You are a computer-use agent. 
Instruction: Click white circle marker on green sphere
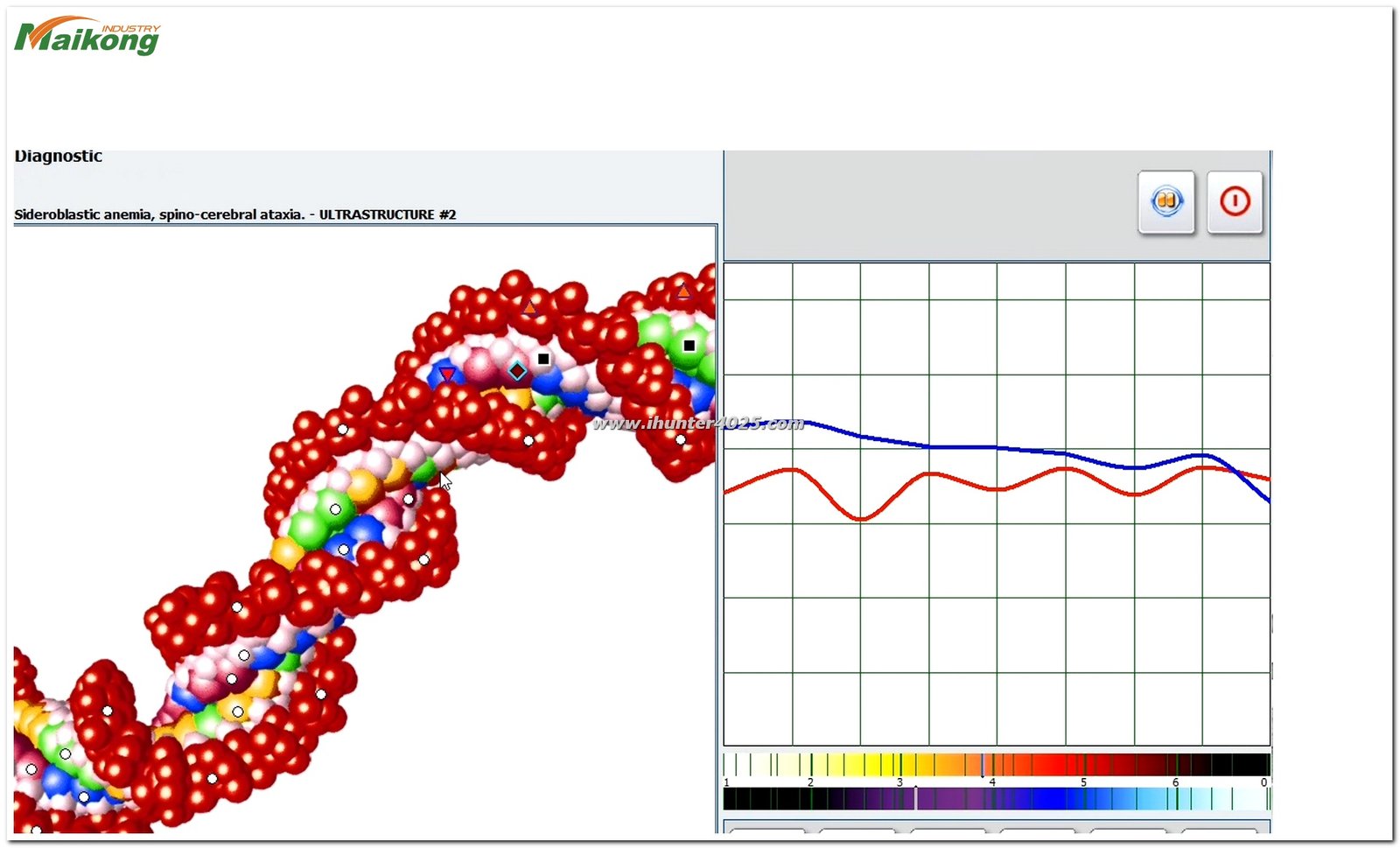[335, 509]
